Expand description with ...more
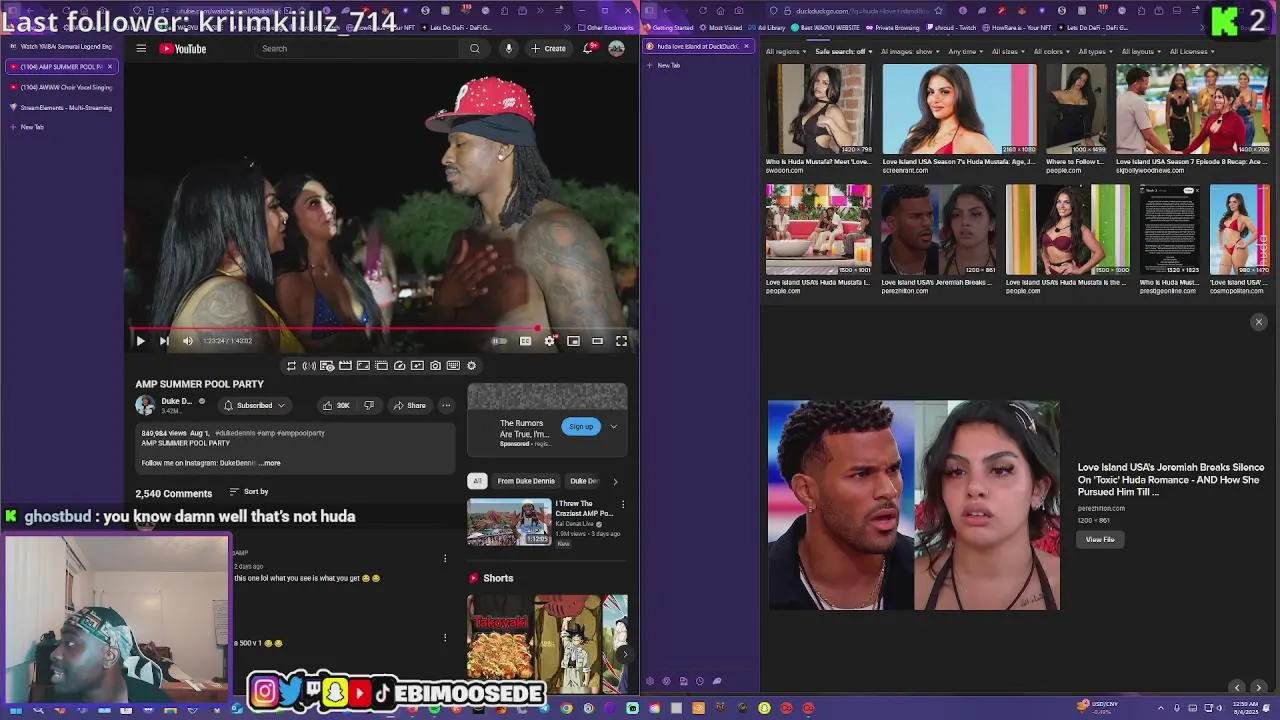Image resolution: width=1280 pixels, height=720 pixels. [x=270, y=463]
